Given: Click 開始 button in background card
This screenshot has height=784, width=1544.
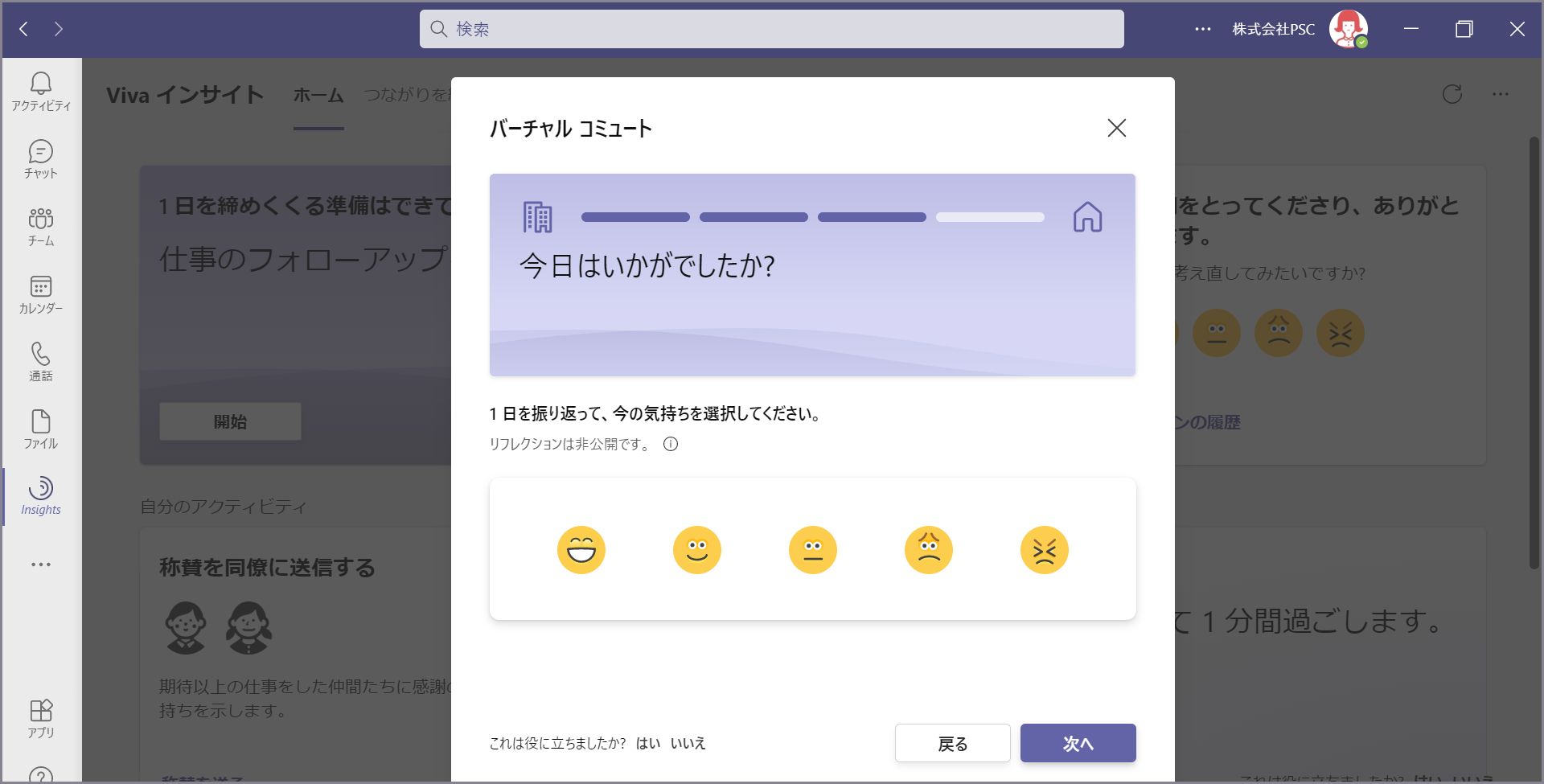Looking at the screenshot, I should tap(230, 421).
